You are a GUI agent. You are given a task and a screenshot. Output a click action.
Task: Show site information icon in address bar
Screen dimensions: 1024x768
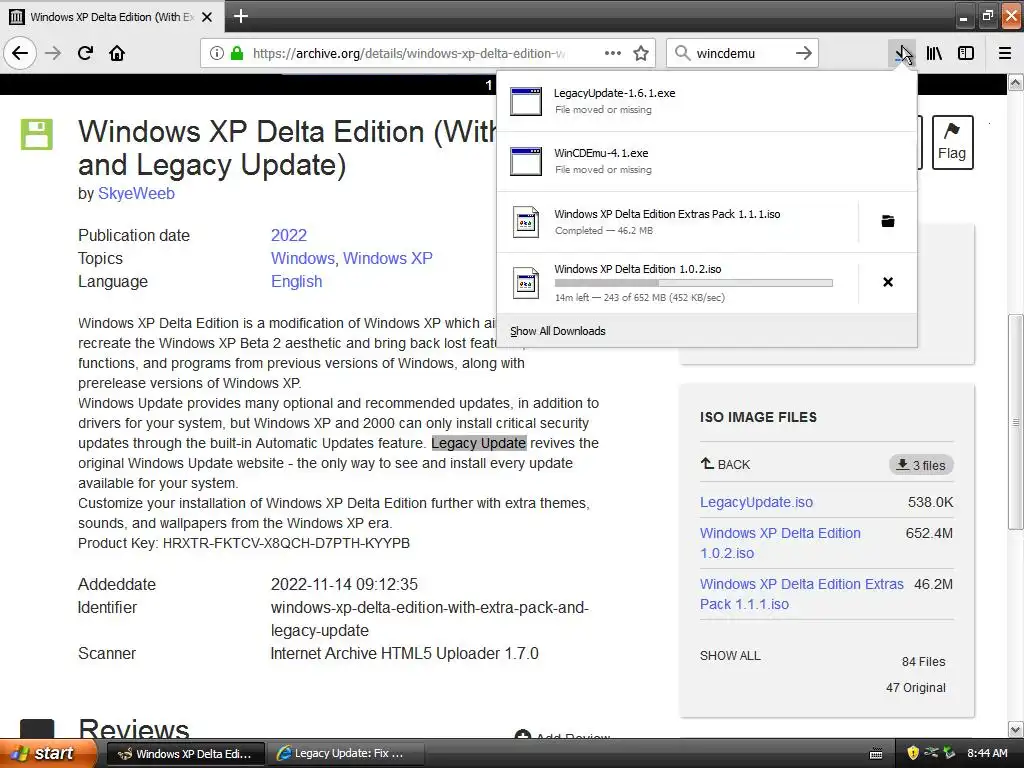coord(216,53)
